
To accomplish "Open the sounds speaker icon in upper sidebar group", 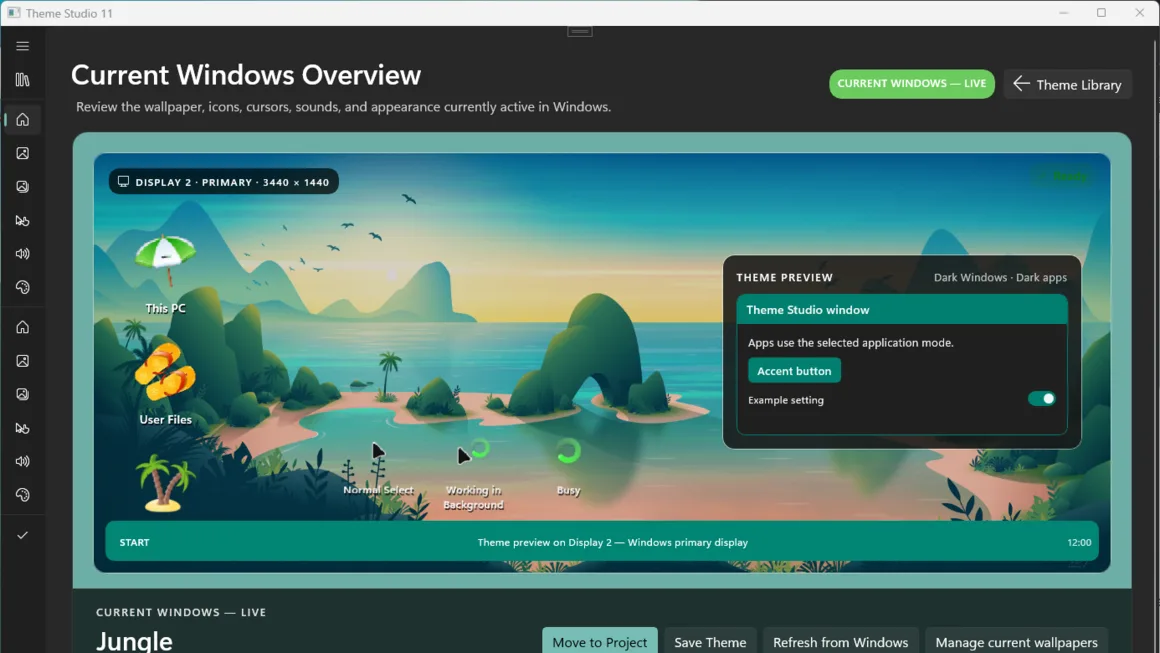I will click(22, 254).
